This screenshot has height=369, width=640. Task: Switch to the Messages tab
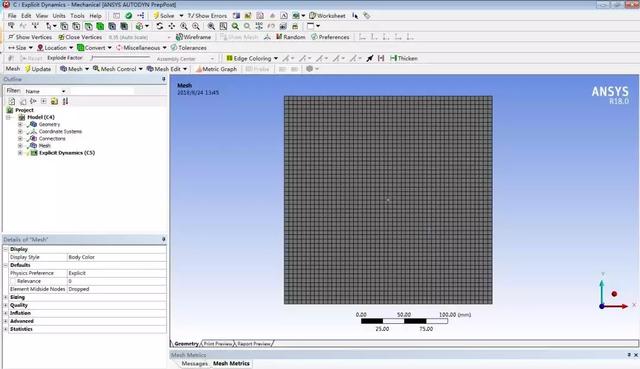pos(195,363)
